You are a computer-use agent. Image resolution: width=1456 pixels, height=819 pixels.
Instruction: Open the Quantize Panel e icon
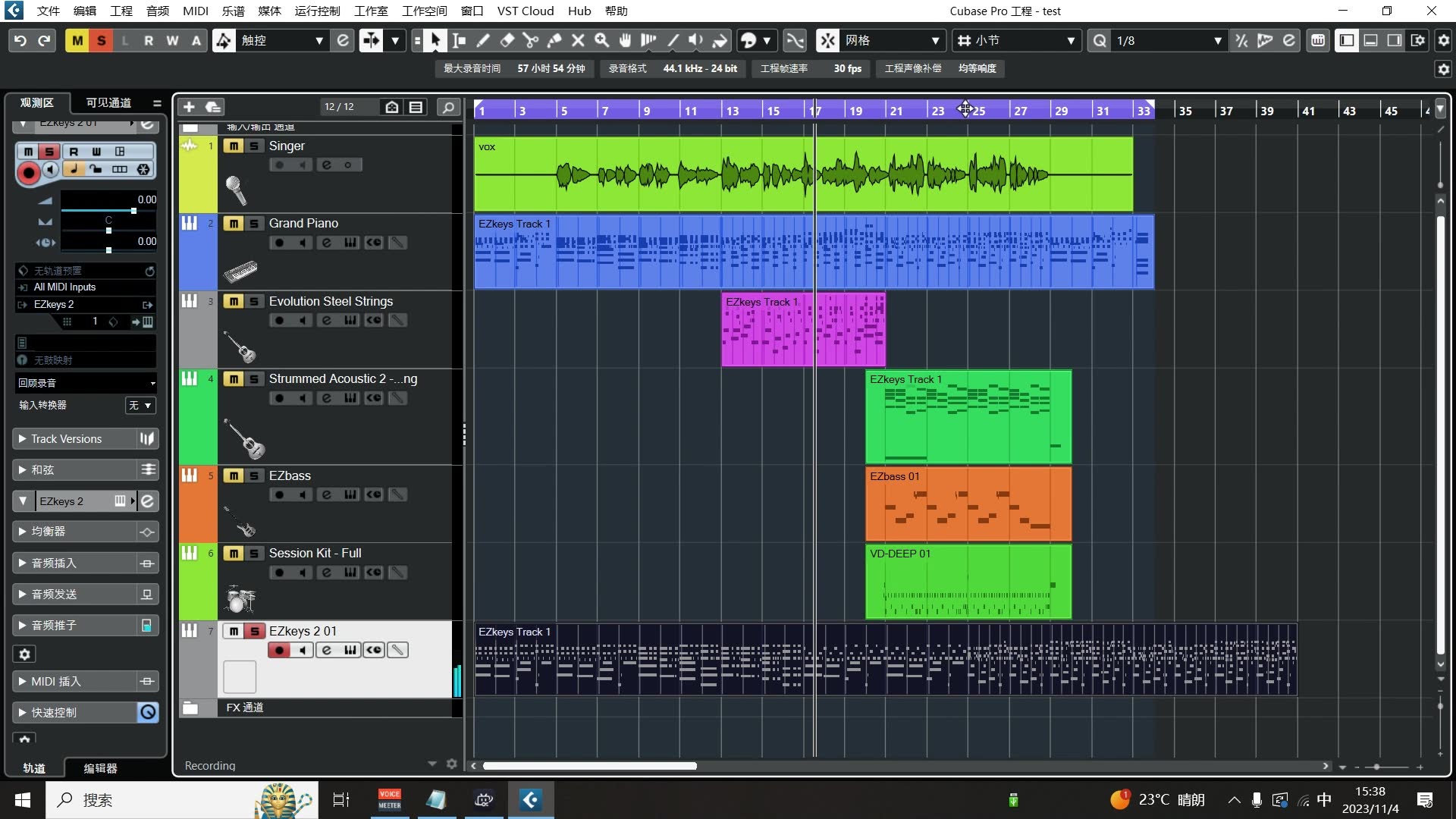point(1289,41)
